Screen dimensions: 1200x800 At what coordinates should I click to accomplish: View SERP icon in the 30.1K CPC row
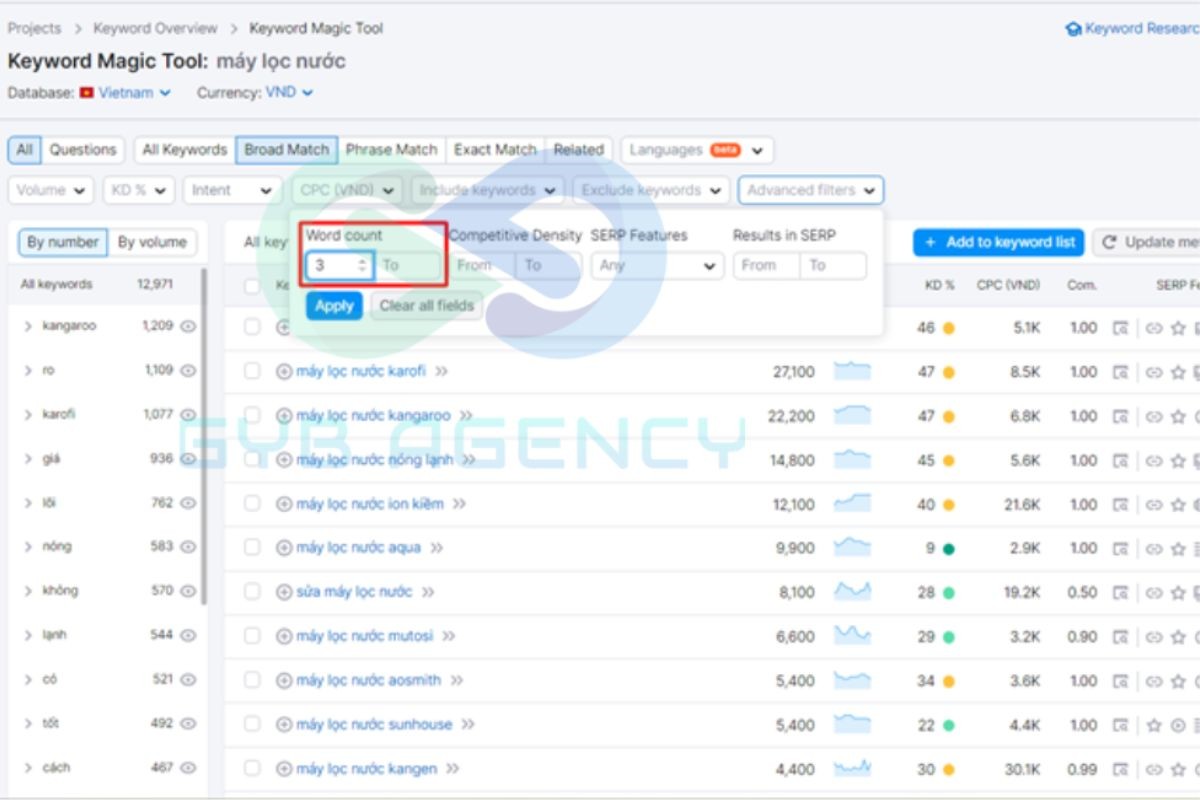coord(1120,769)
